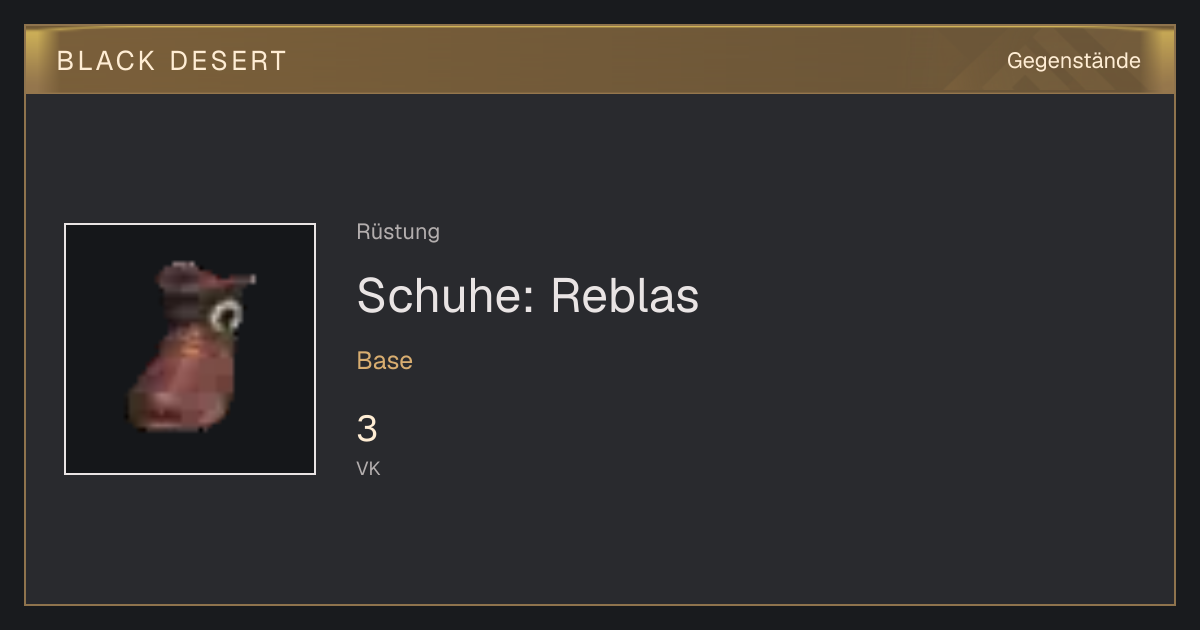Select the white-bordered item image frame
1200x630 pixels.
pyautogui.click(x=190, y=349)
